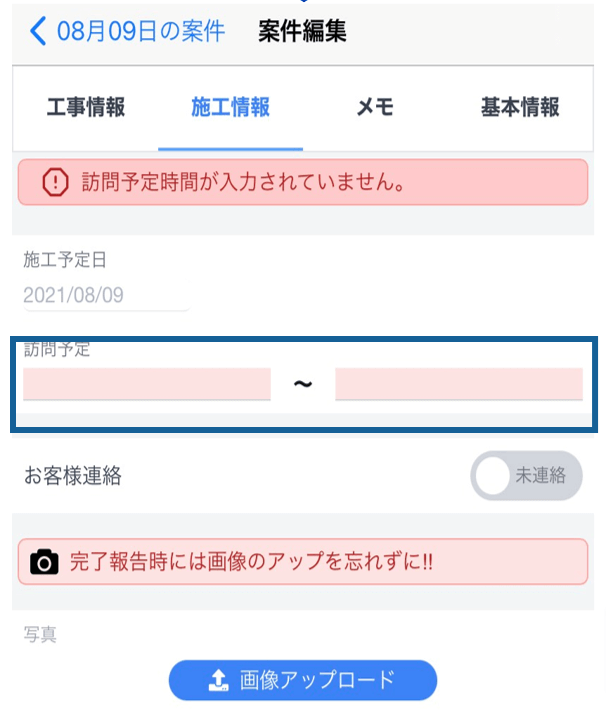Tap the back chevron arrow
Image resolution: width=606 pixels, height=716 pixels.
[x=38, y=31]
